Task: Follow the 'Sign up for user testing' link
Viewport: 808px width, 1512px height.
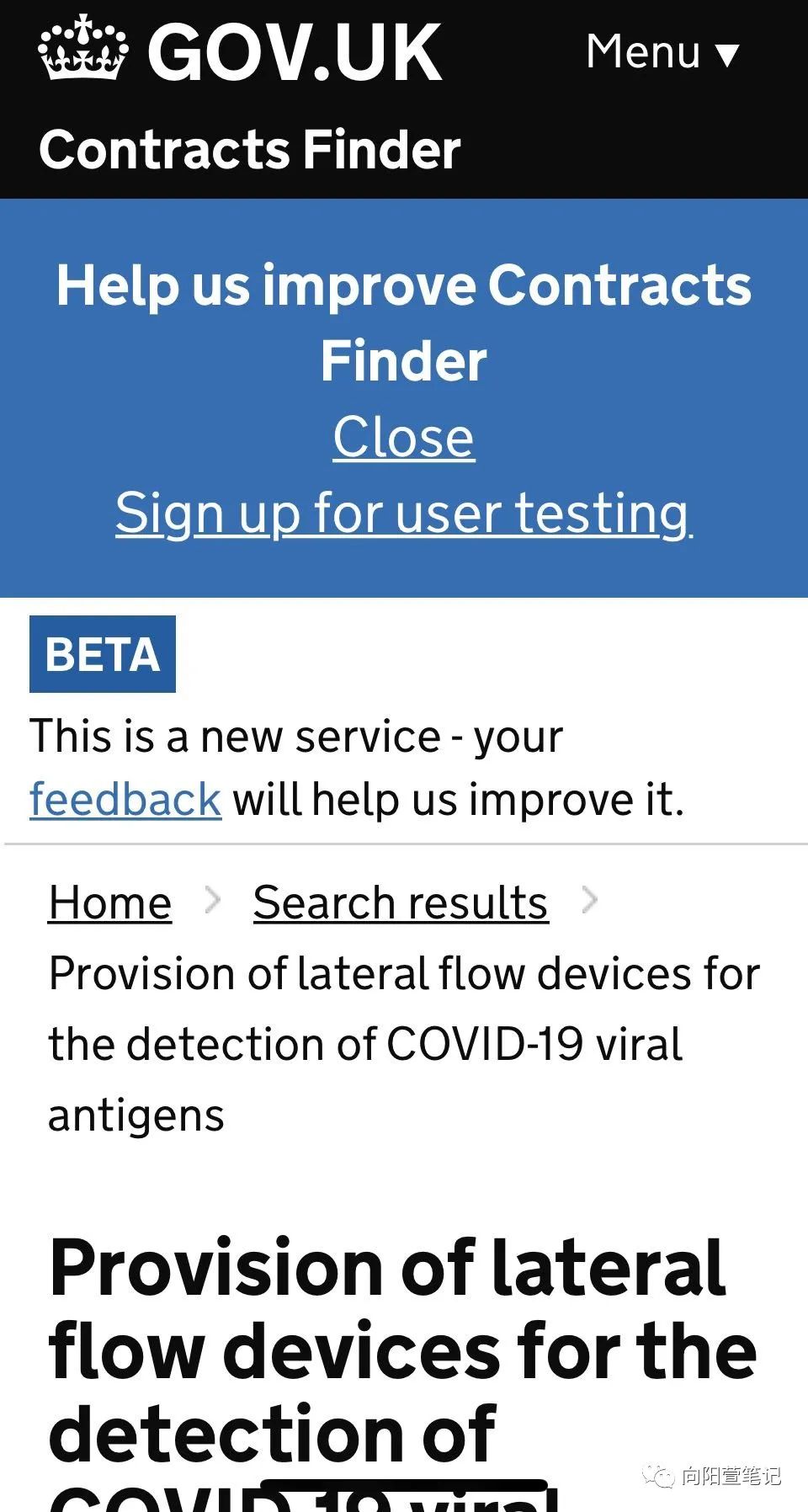Action: (x=404, y=513)
